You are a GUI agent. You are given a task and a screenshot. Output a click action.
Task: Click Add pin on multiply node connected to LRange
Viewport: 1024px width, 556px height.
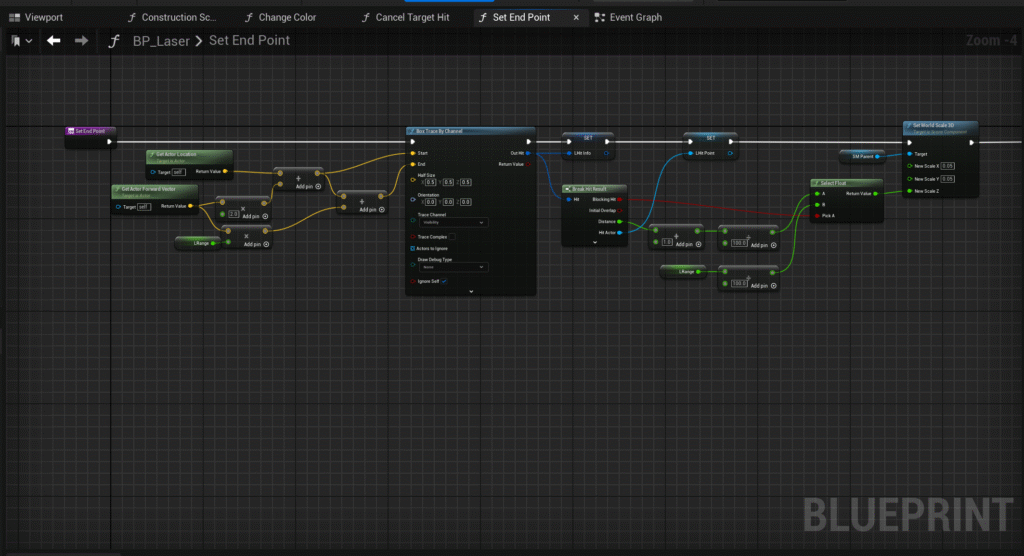(257, 244)
